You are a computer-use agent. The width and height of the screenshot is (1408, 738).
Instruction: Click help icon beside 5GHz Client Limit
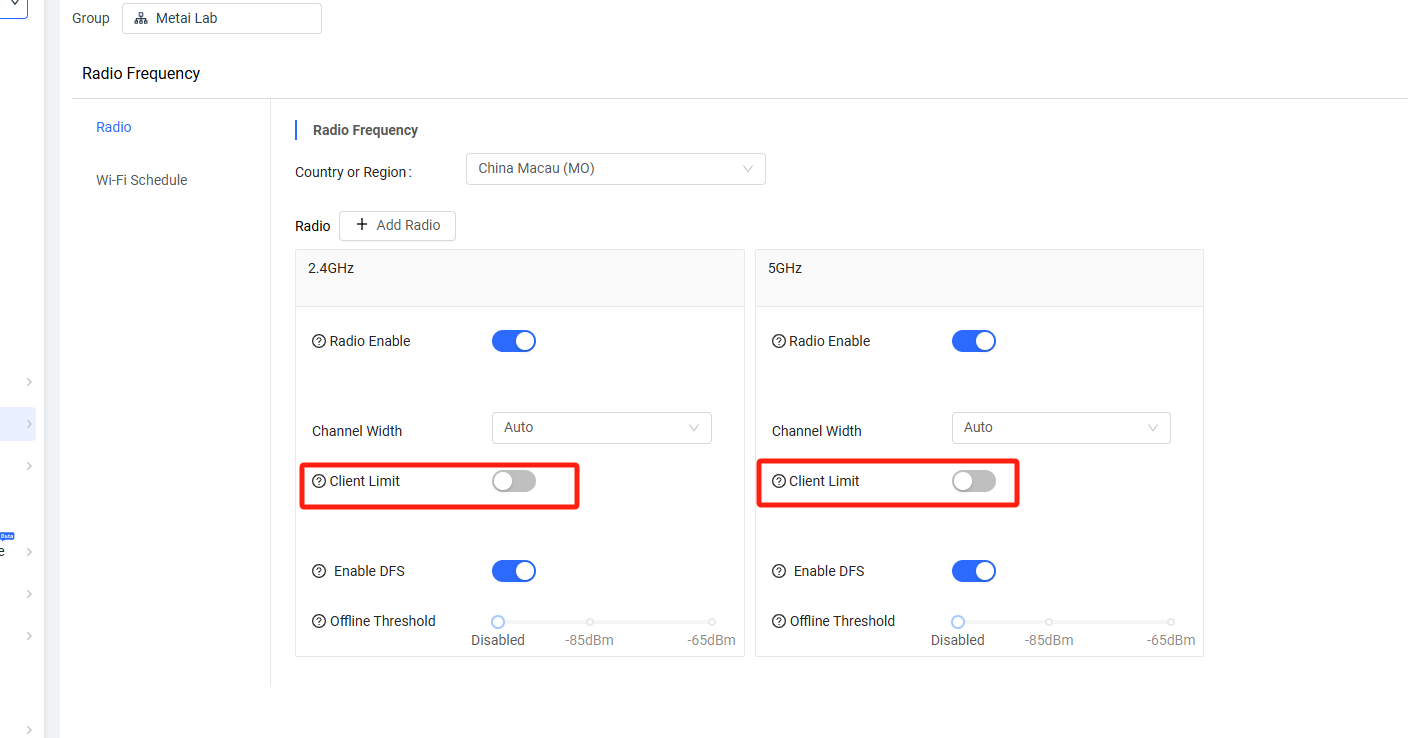coord(778,481)
